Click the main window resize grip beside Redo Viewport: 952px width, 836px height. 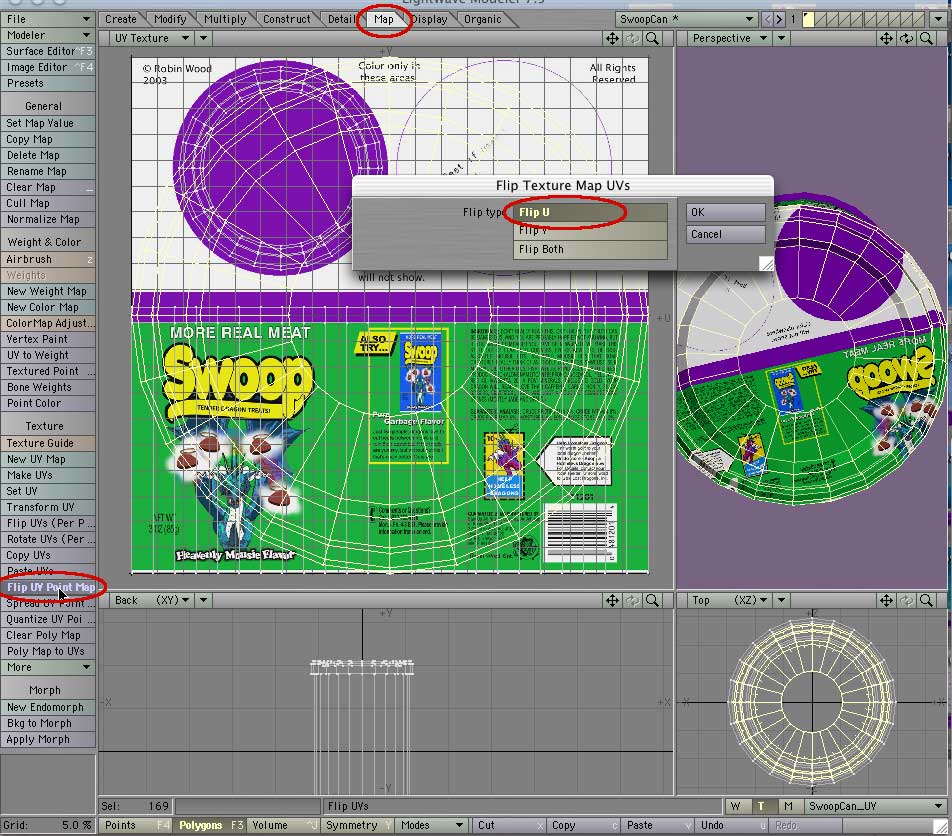(940, 826)
